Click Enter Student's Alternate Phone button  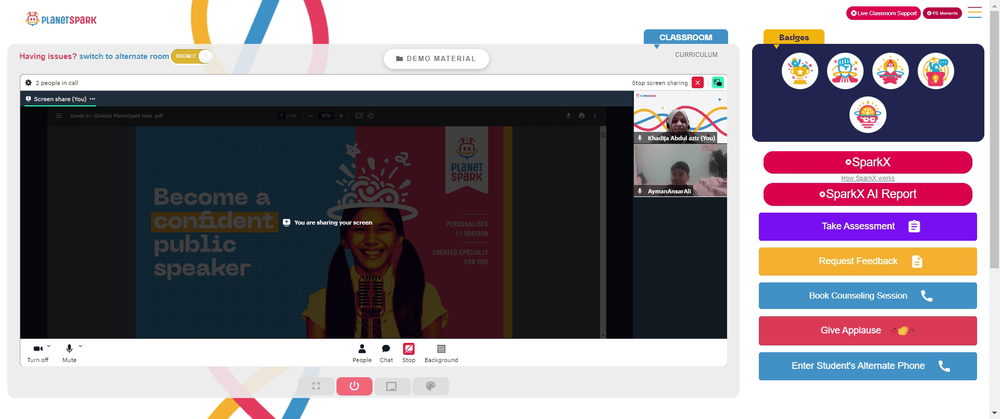(x=867, y=366)
